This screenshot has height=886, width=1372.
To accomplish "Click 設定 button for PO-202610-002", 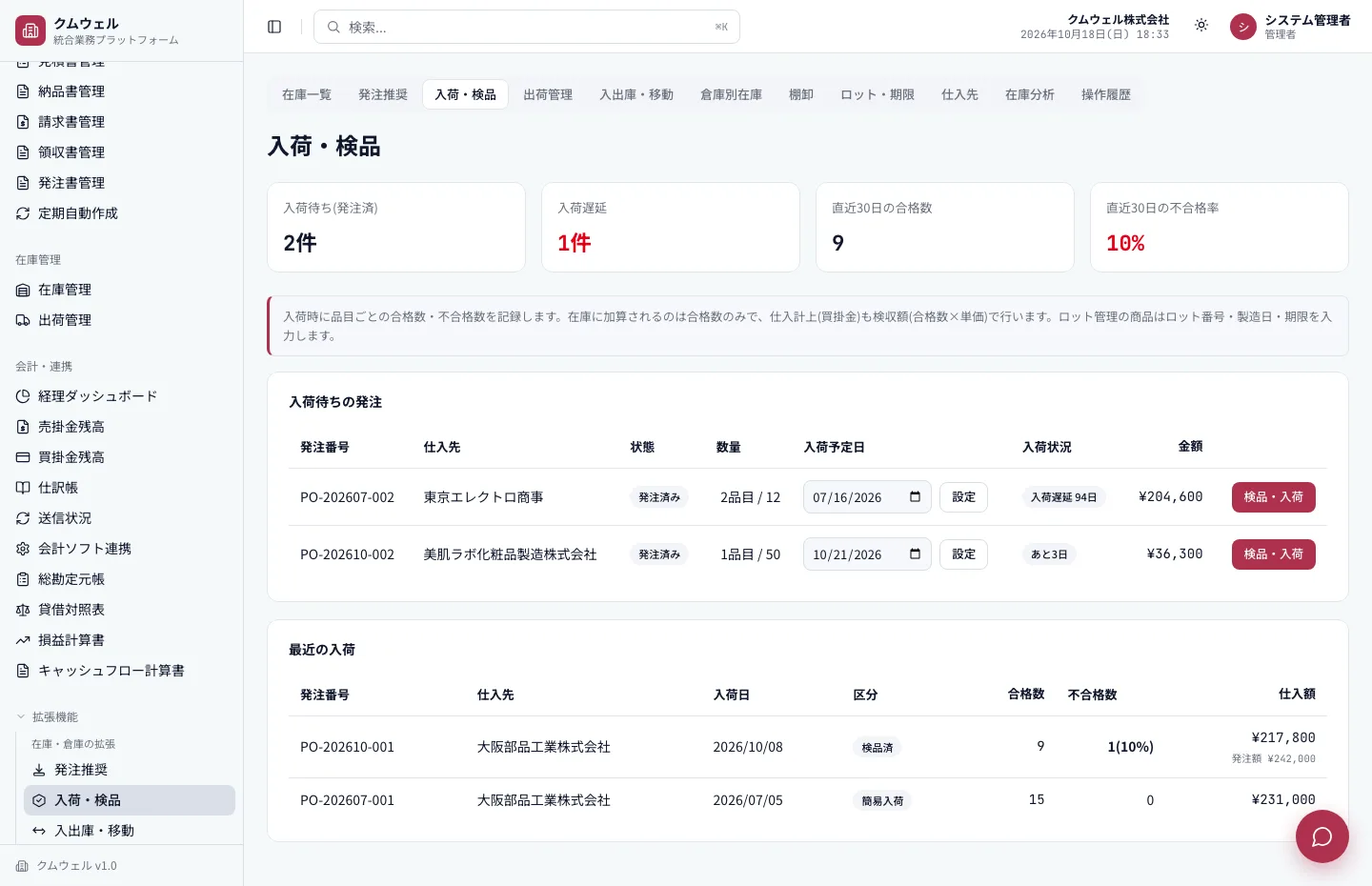I will (963, 554).
